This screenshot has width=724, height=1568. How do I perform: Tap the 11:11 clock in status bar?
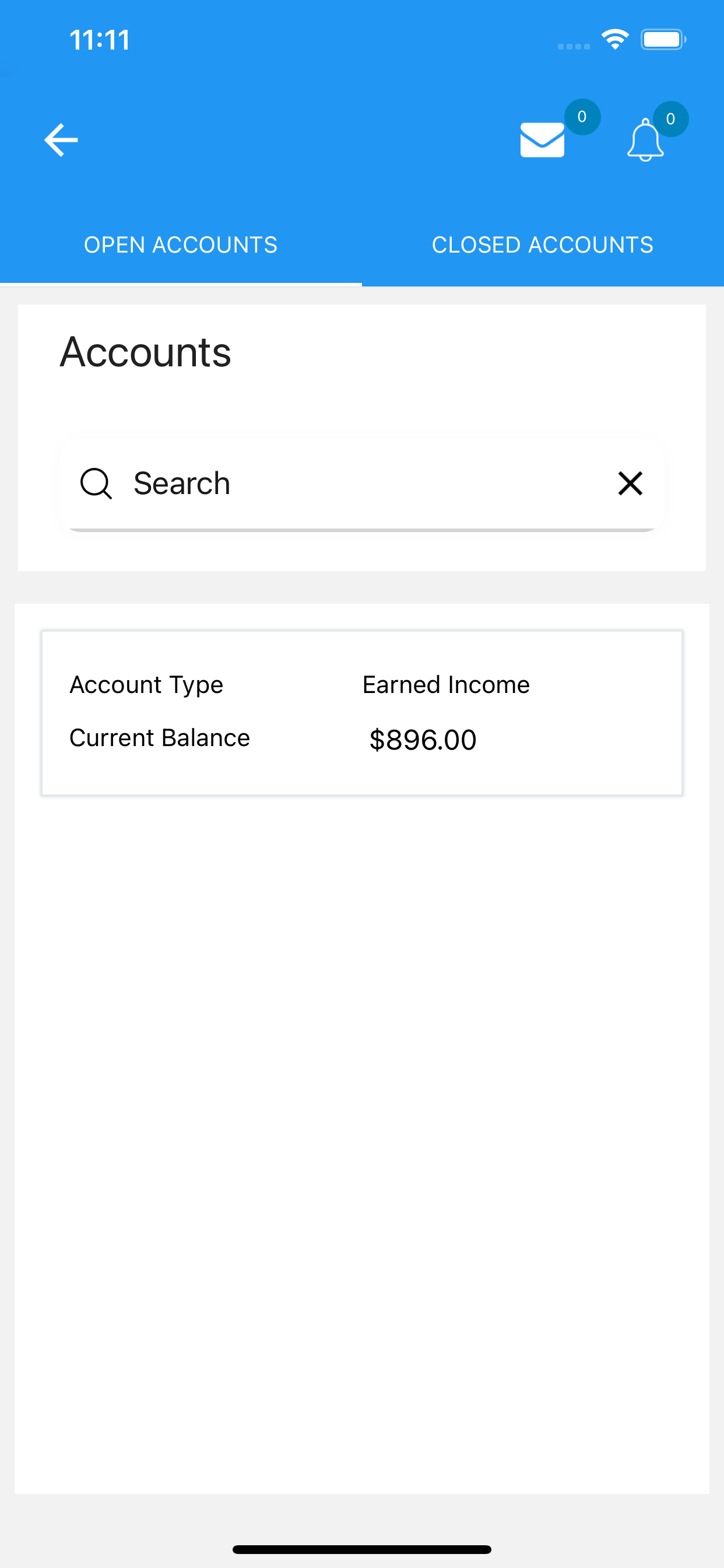pos(100,40)
